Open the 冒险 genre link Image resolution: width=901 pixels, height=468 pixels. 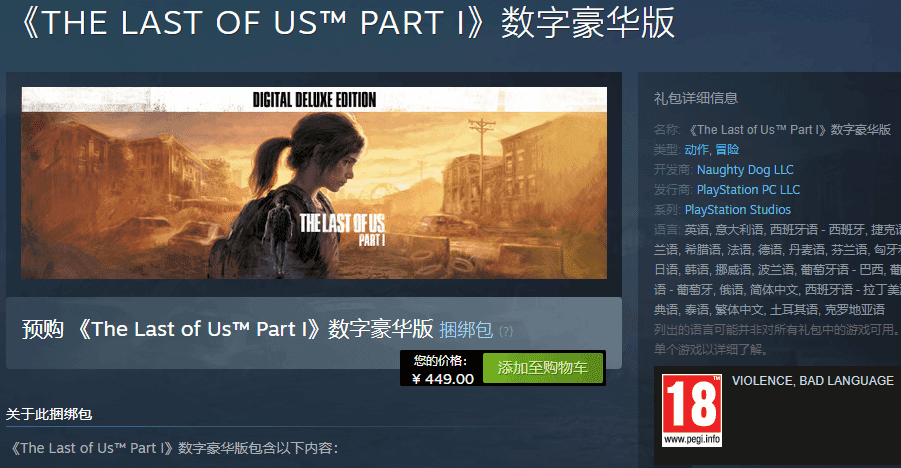pyautogui.click(x=727, y=149)
